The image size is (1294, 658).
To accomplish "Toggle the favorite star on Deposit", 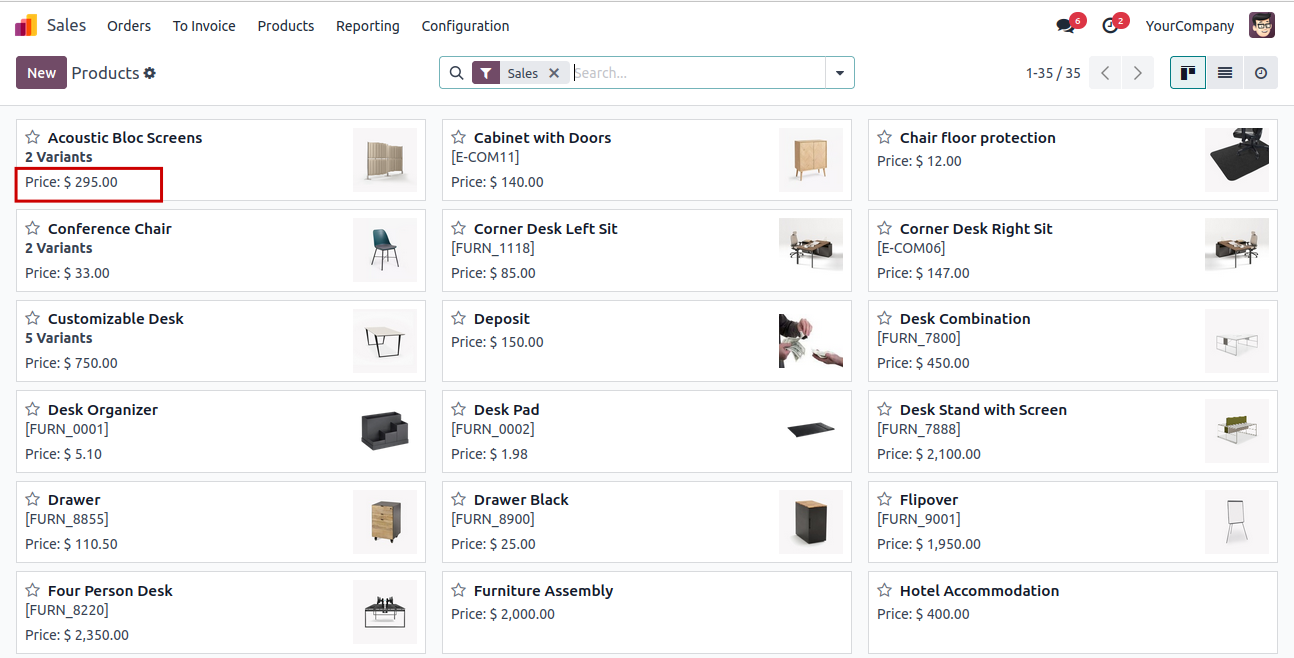I will [459, 319].
